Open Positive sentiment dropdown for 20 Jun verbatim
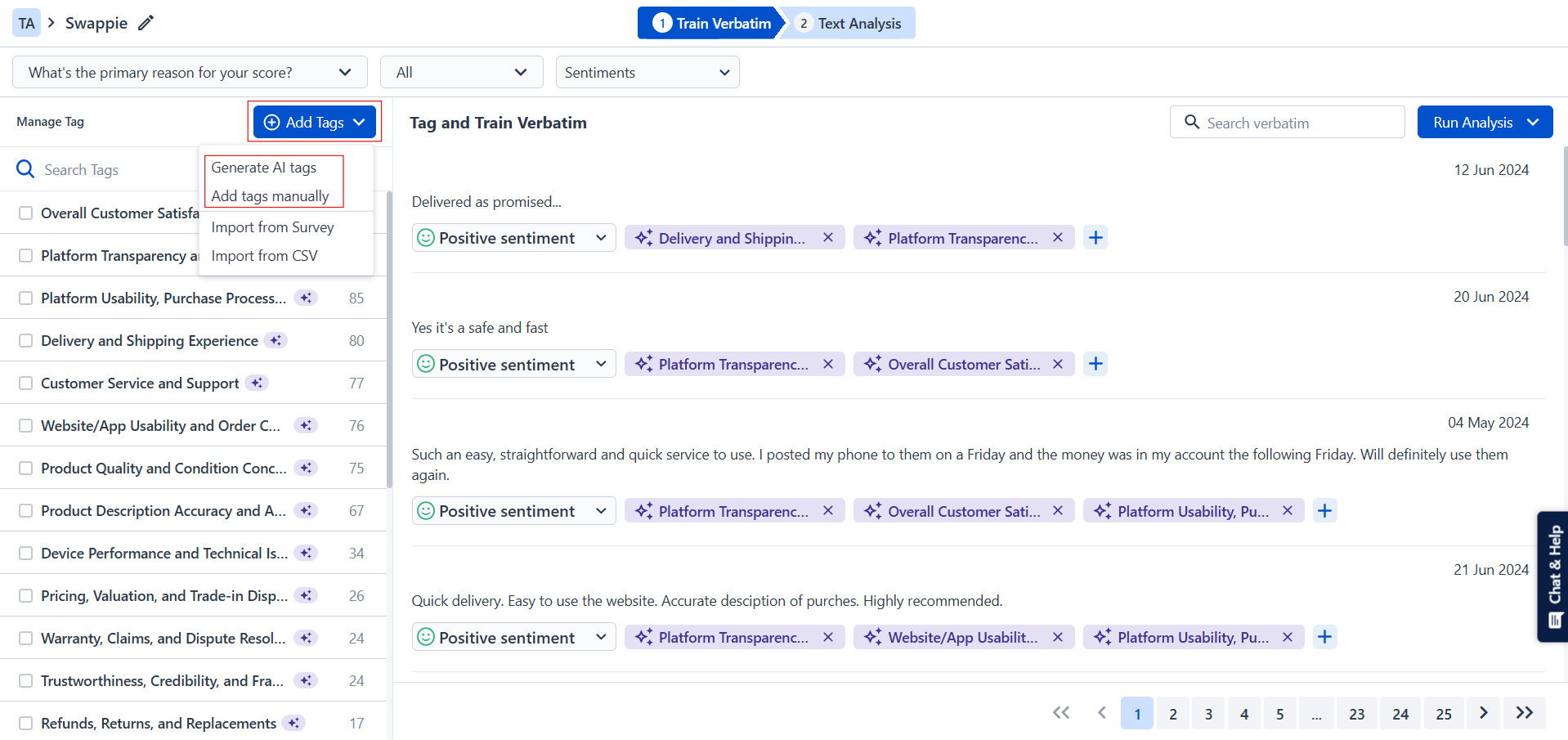The height and width of the screenshot is (740, 1568). pos(513,365)
